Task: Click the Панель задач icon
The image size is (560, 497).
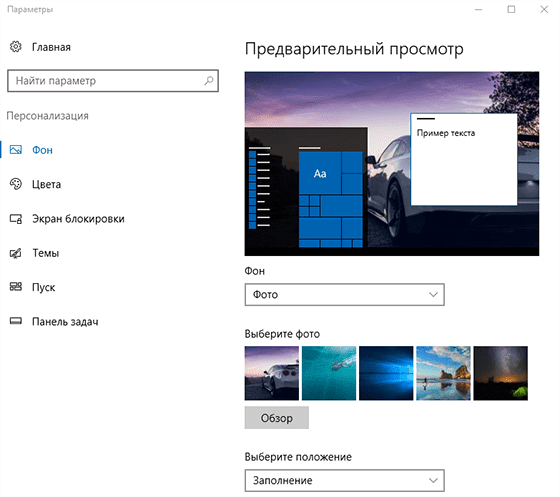Action: click(16, 321)
